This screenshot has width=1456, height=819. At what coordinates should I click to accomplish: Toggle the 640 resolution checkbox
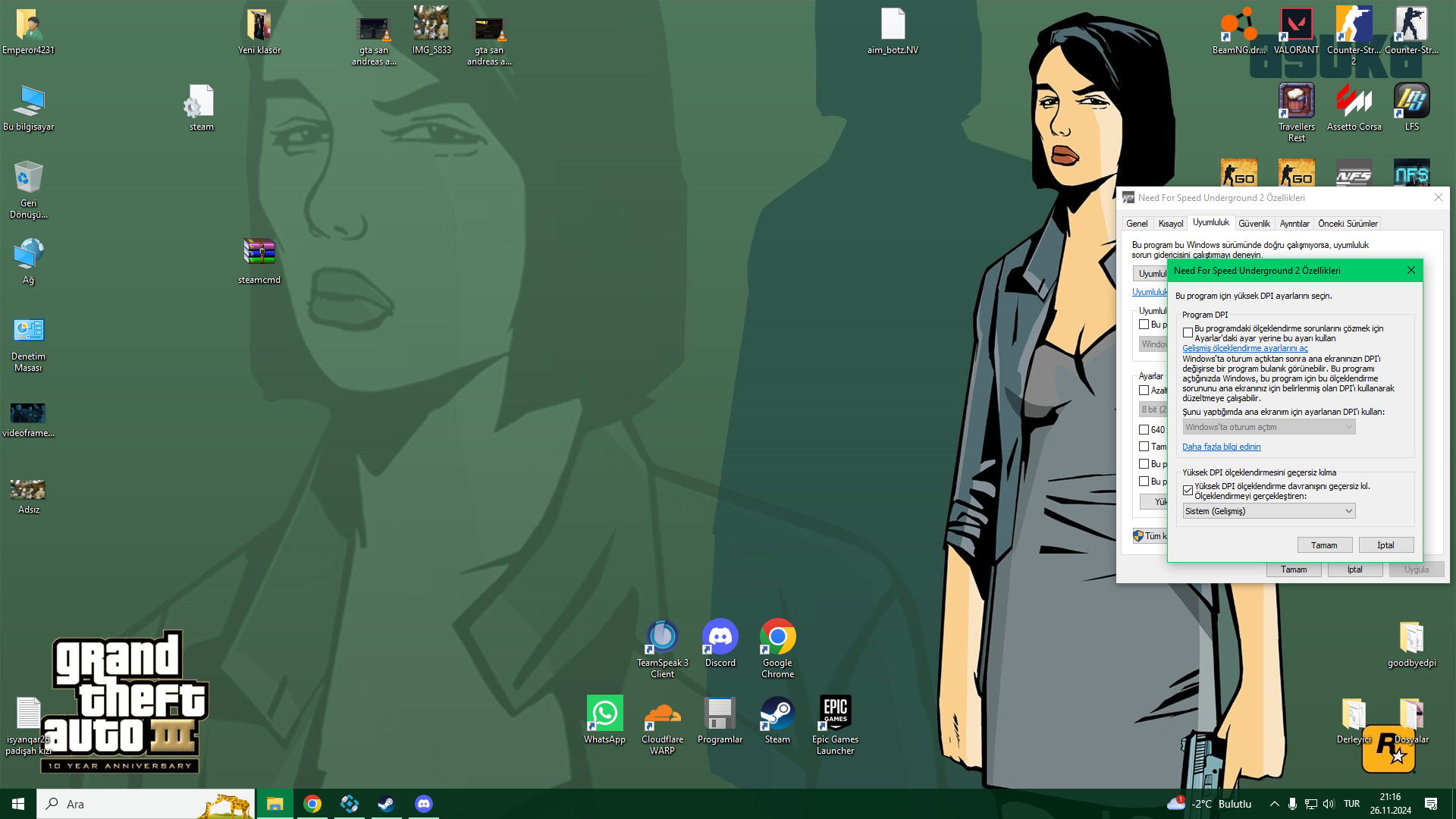point(1144,429)
